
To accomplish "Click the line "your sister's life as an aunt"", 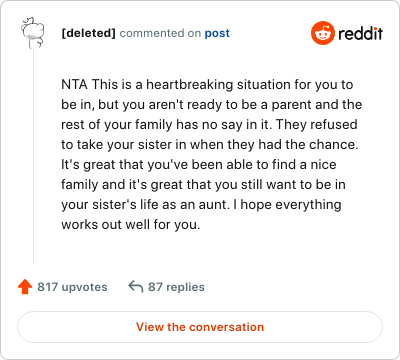I will (x=201, y=205).
